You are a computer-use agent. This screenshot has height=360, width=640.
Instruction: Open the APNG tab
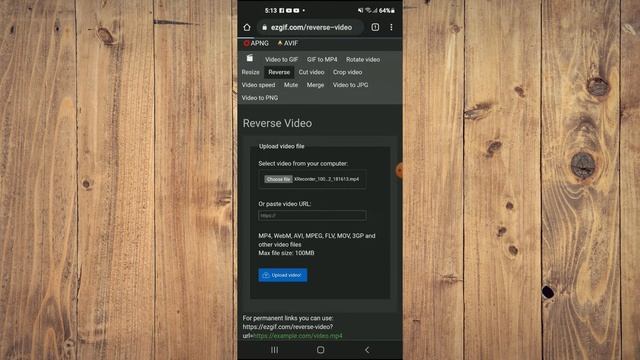point(256,43)
